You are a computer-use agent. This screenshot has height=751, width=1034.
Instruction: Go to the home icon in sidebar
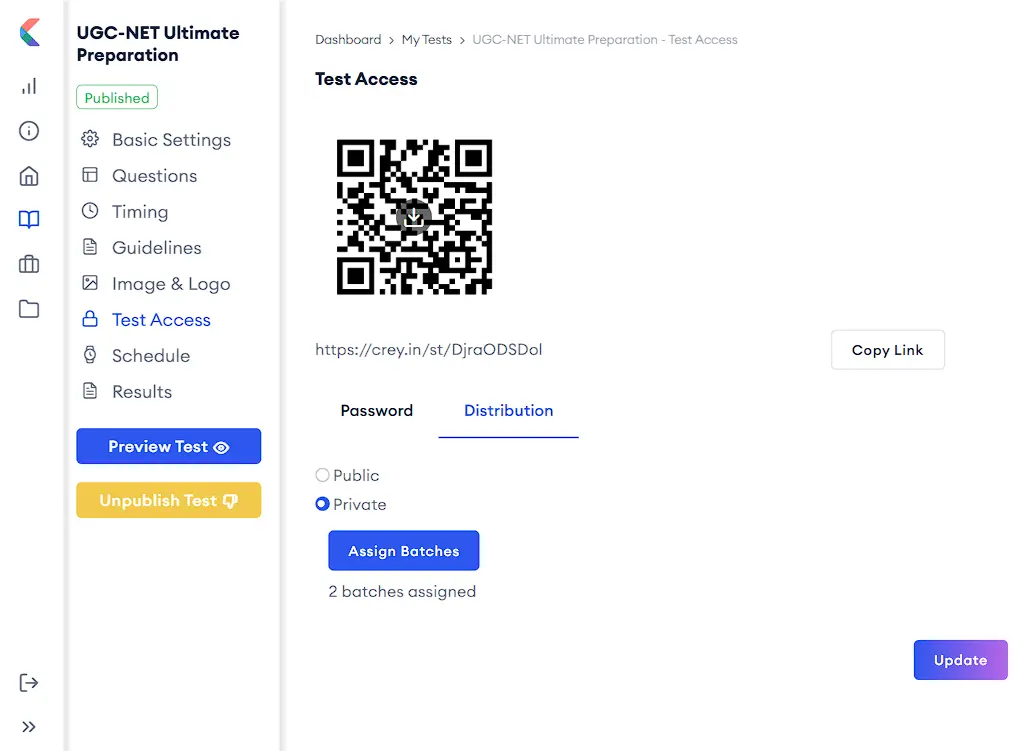(29, 176)
